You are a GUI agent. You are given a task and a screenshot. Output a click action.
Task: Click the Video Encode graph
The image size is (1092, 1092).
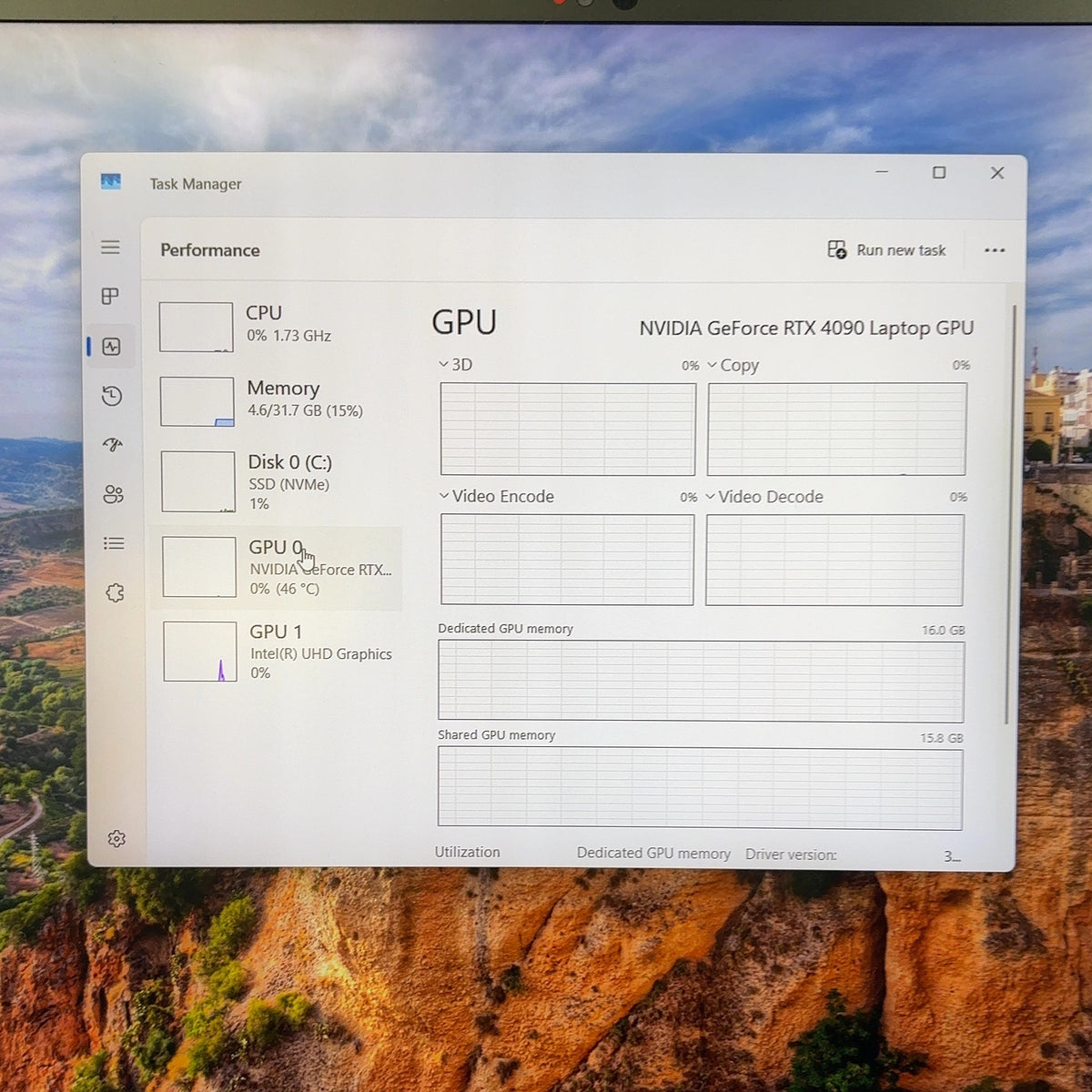567,560
